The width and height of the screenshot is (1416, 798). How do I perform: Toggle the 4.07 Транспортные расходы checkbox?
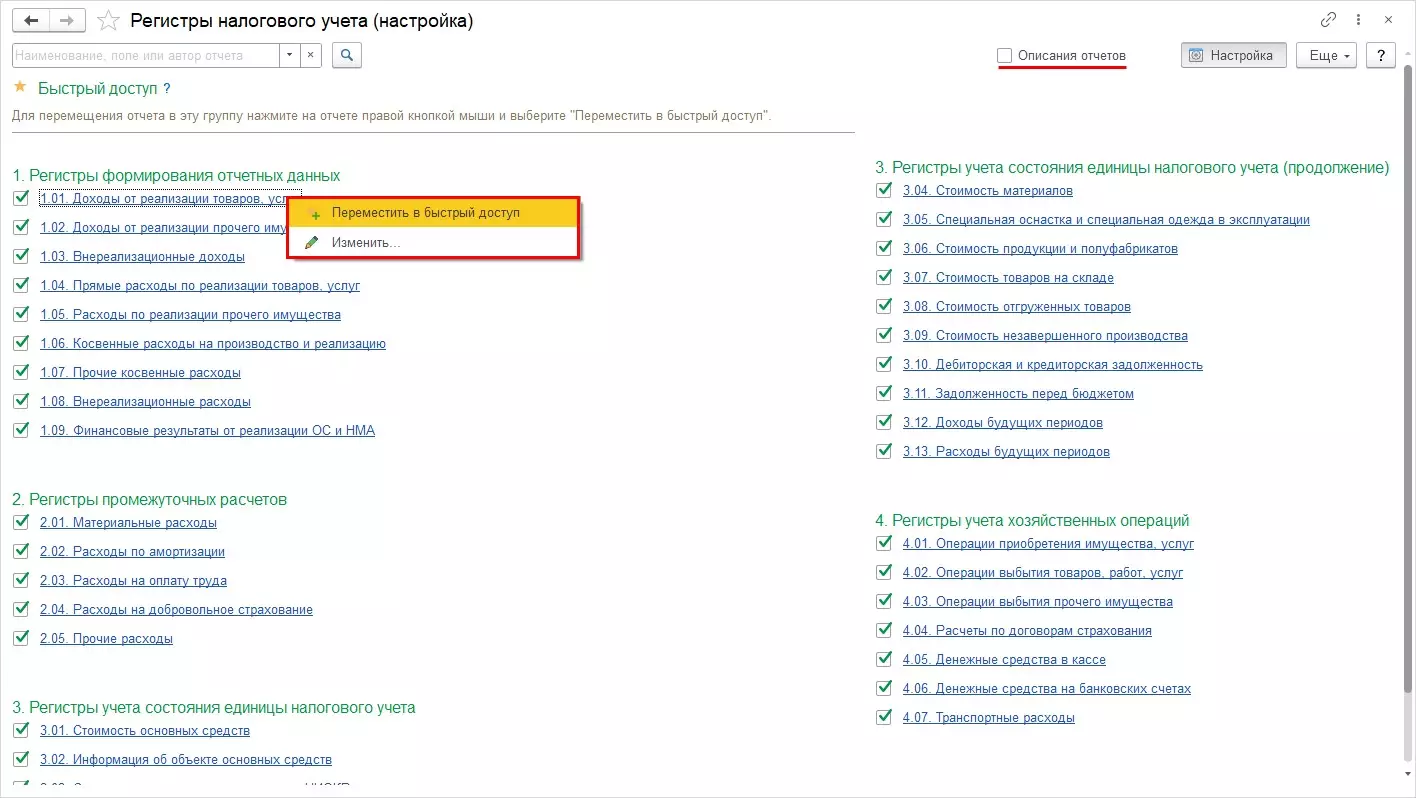click(x=884, y=717)
